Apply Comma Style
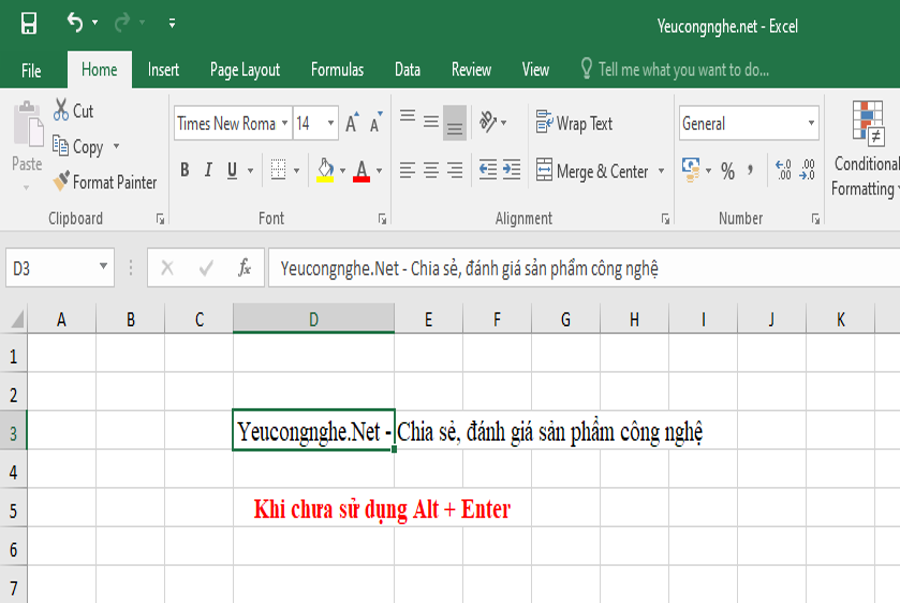Viewport: 900px width, 603px height. point(750,170)
